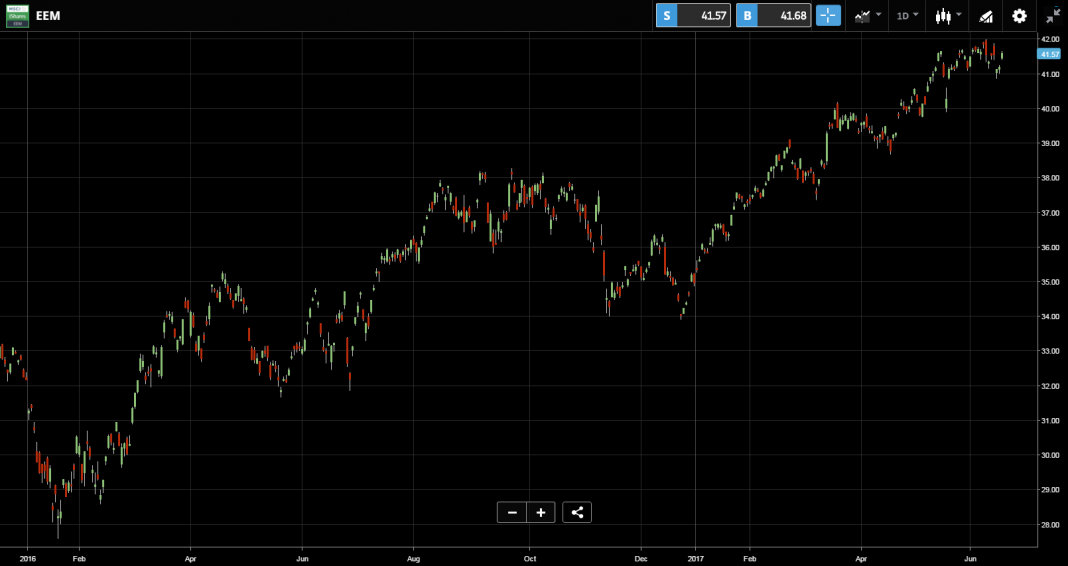Click the candlestick icon in the toolbar
Viewport: 1068px width, 566px height.
tap(943, 16)
